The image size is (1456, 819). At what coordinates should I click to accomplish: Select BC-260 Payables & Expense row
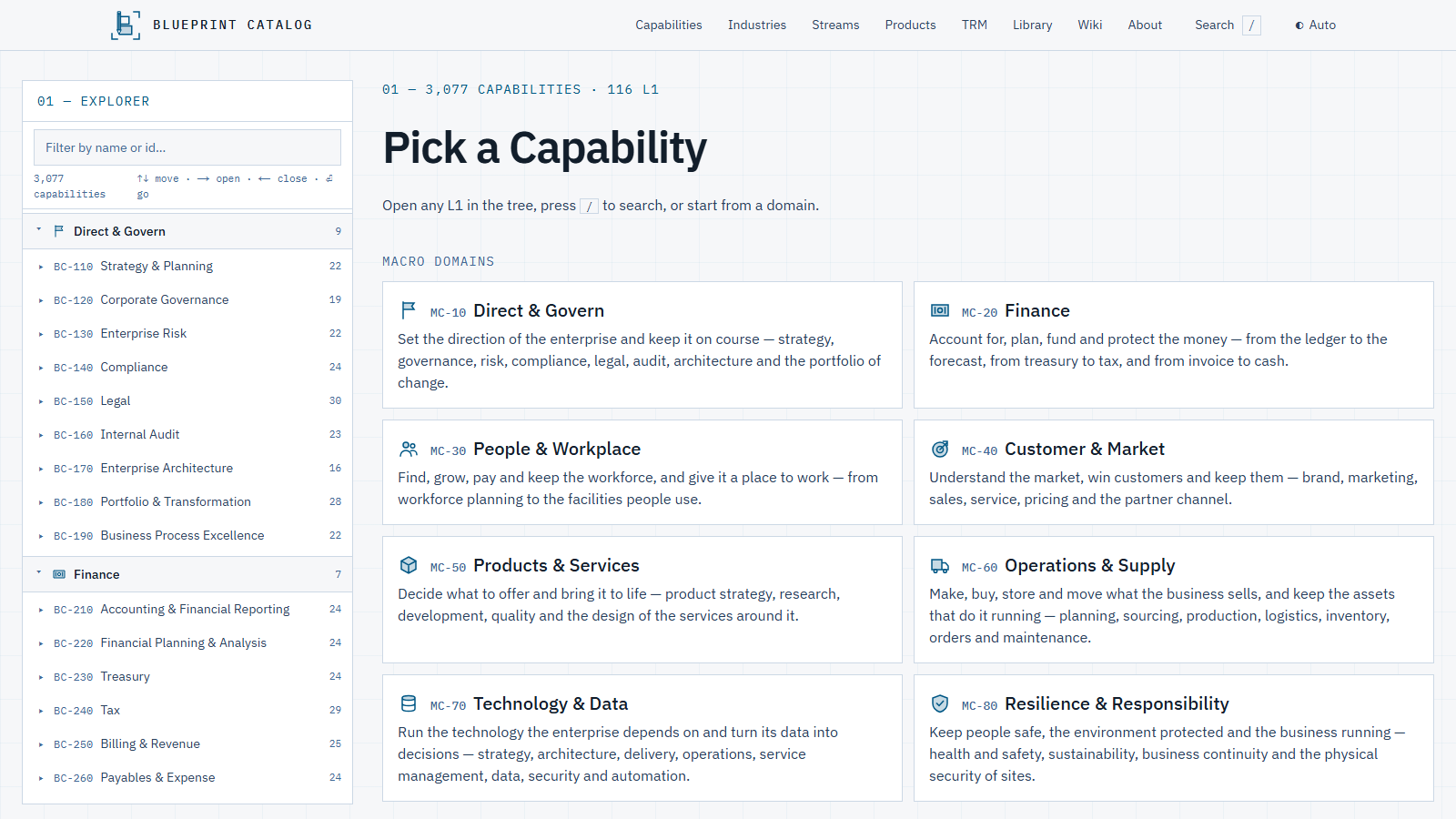pyautogui.click(x=187, y=778)
